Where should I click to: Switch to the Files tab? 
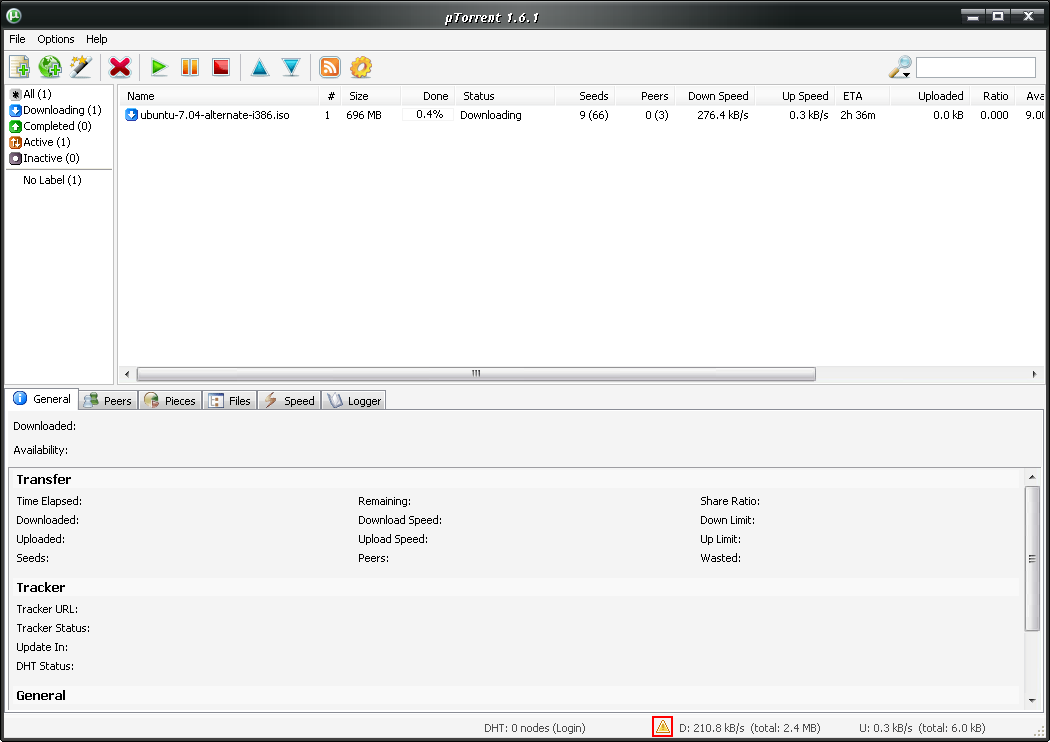230,400
